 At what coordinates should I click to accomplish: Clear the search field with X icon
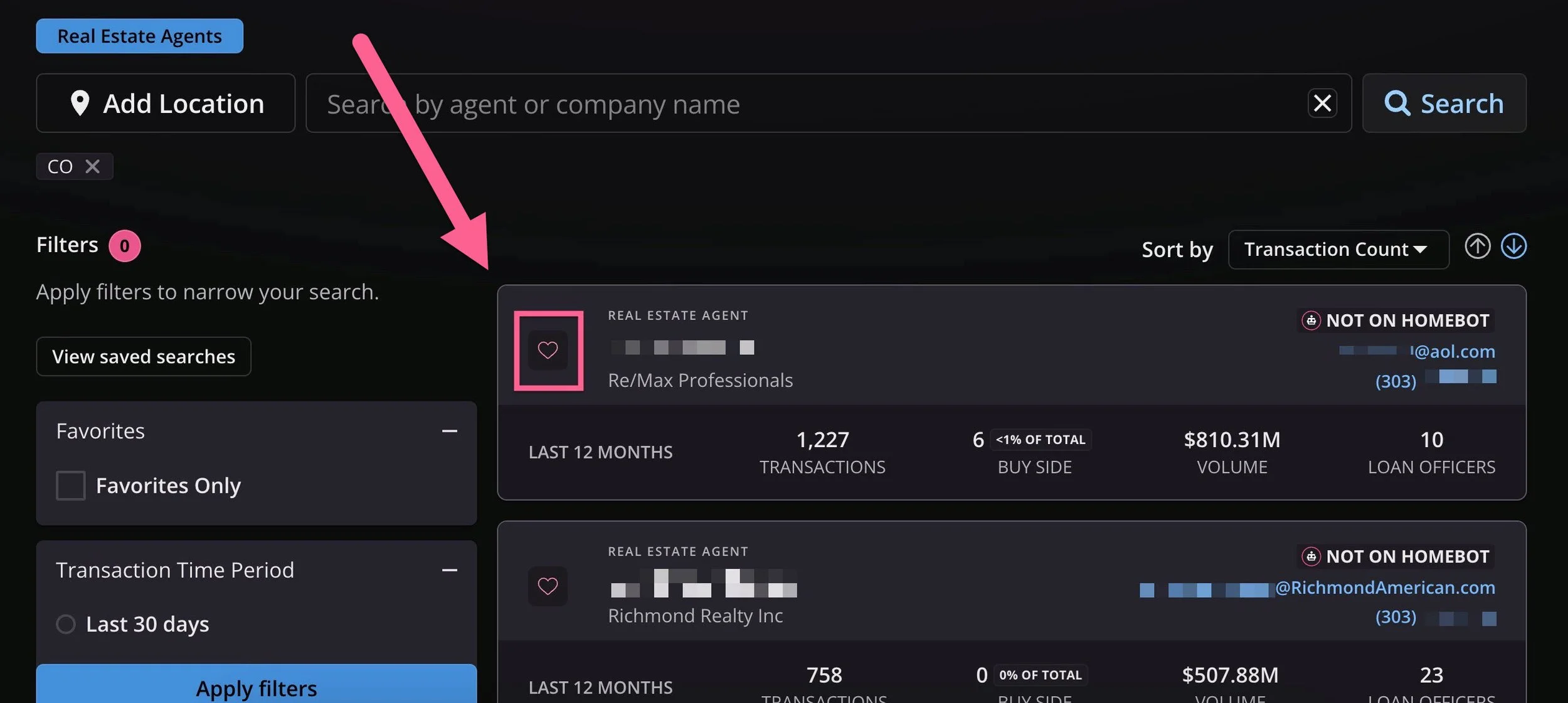click(1322, 103)
